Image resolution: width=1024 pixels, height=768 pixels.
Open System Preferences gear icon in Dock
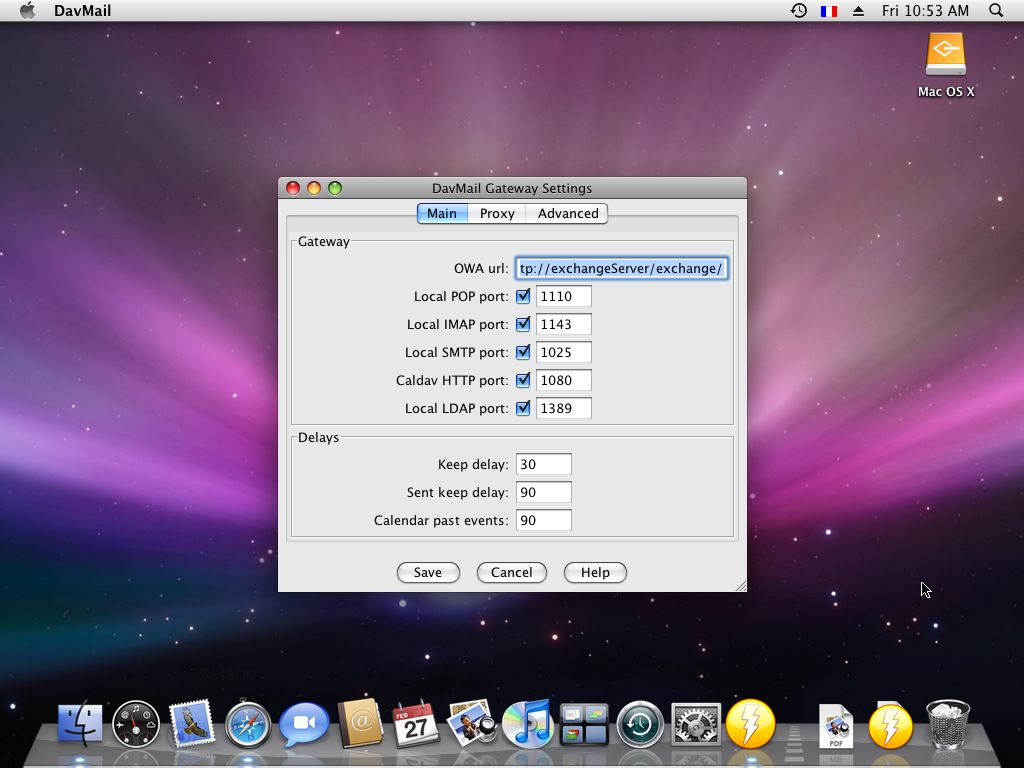(696, 723)
